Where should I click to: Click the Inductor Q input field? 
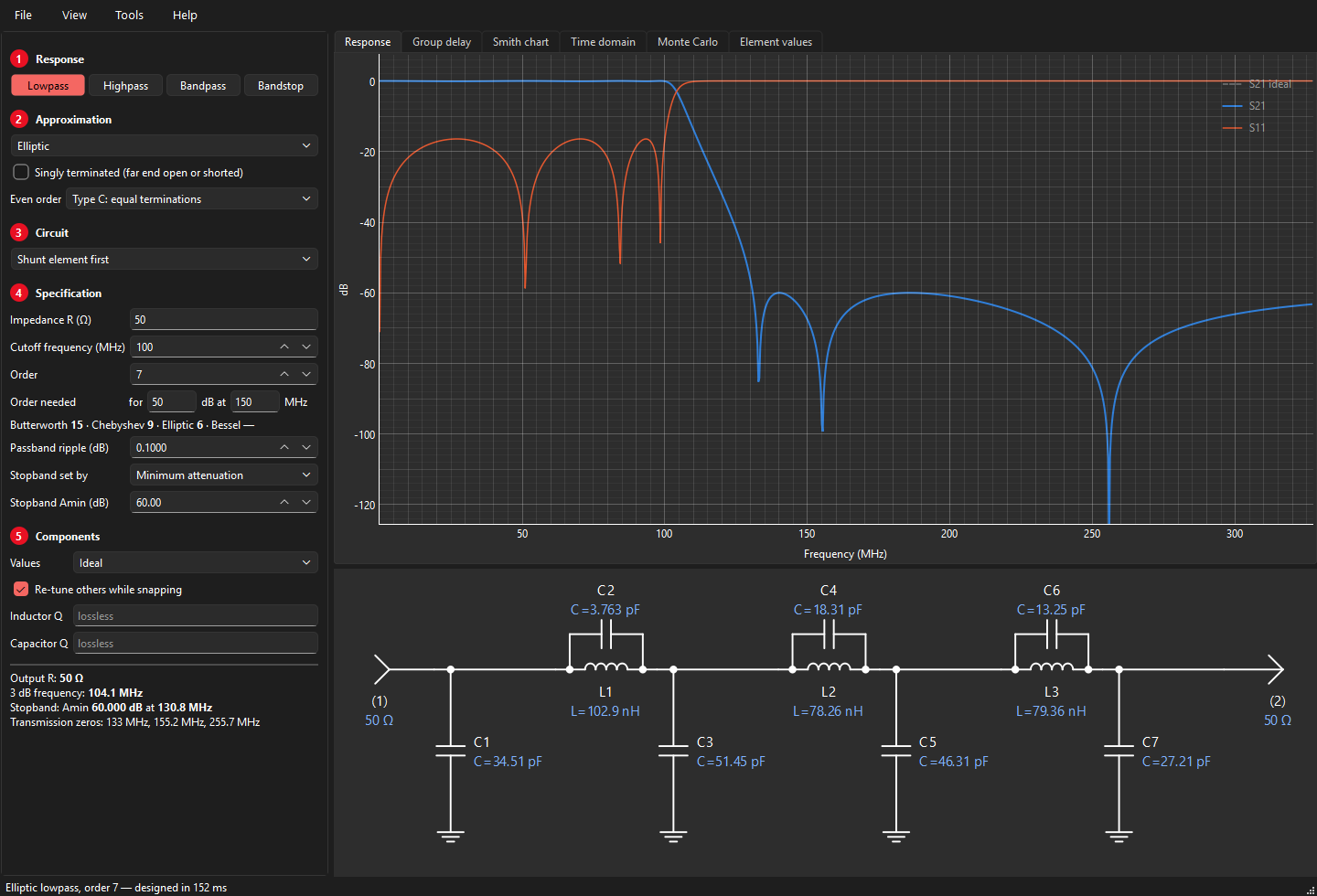click(x=196, y=615)
